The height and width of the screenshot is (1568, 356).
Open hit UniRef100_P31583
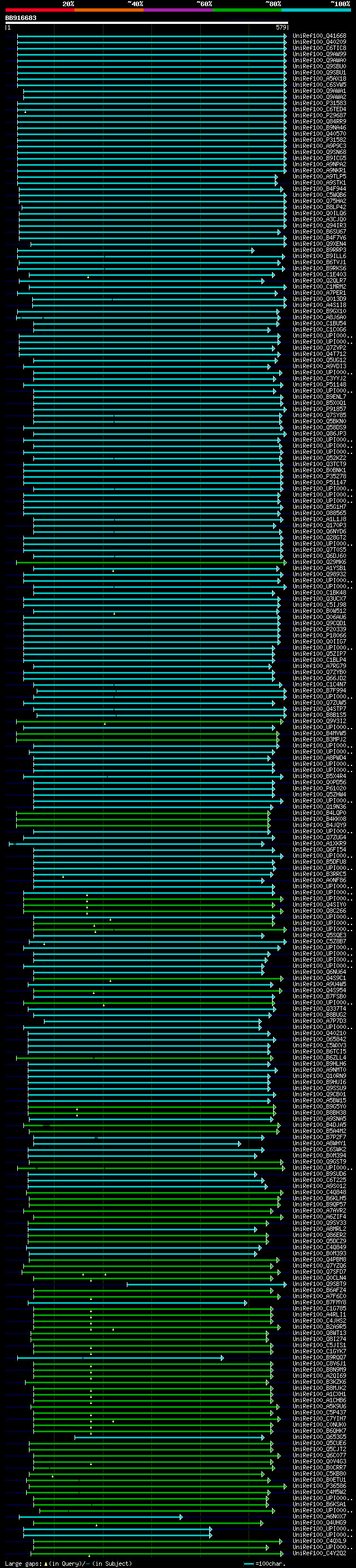click(x=319, y=103)
